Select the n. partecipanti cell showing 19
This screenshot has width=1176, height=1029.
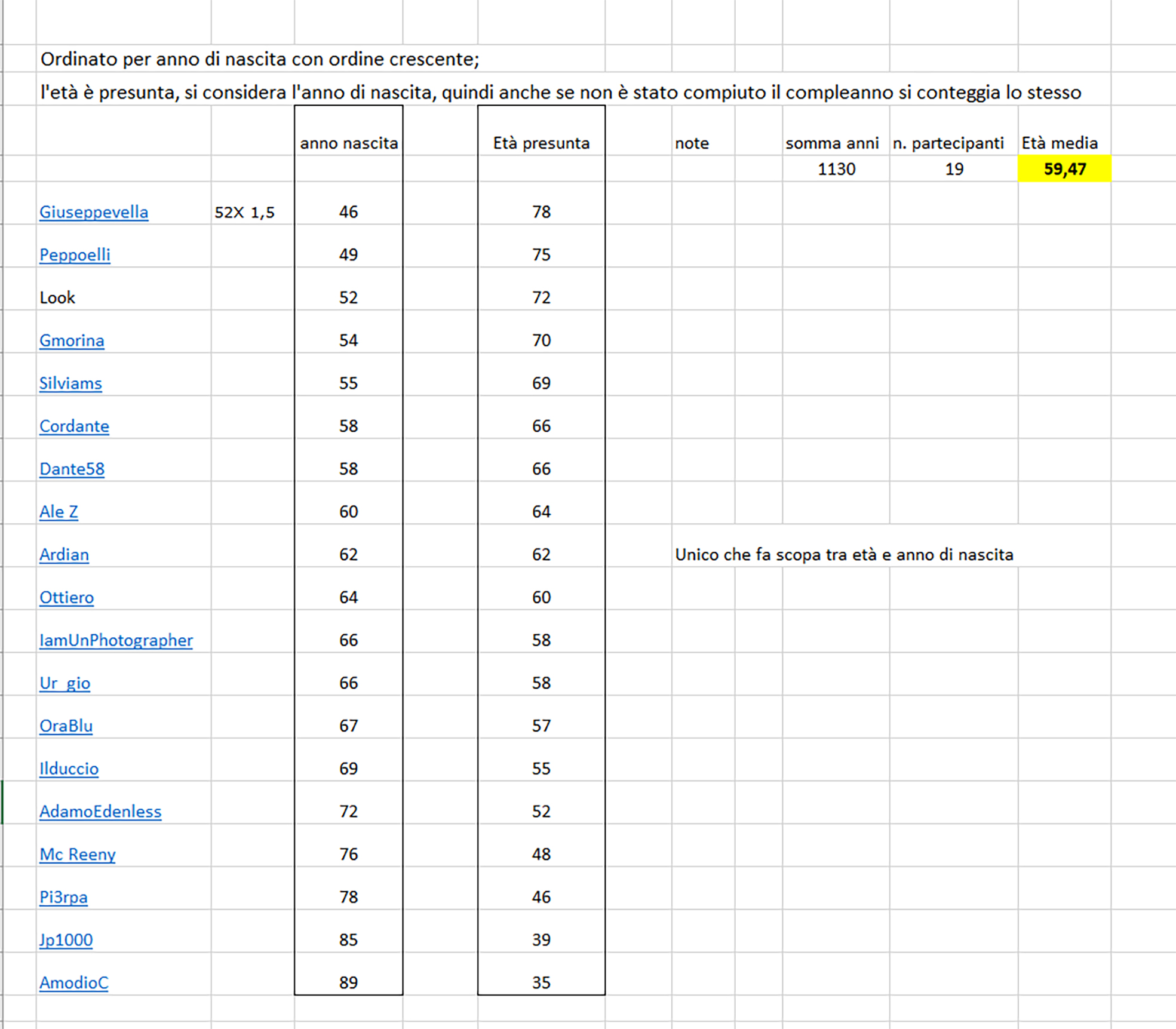tap(953, 170)
